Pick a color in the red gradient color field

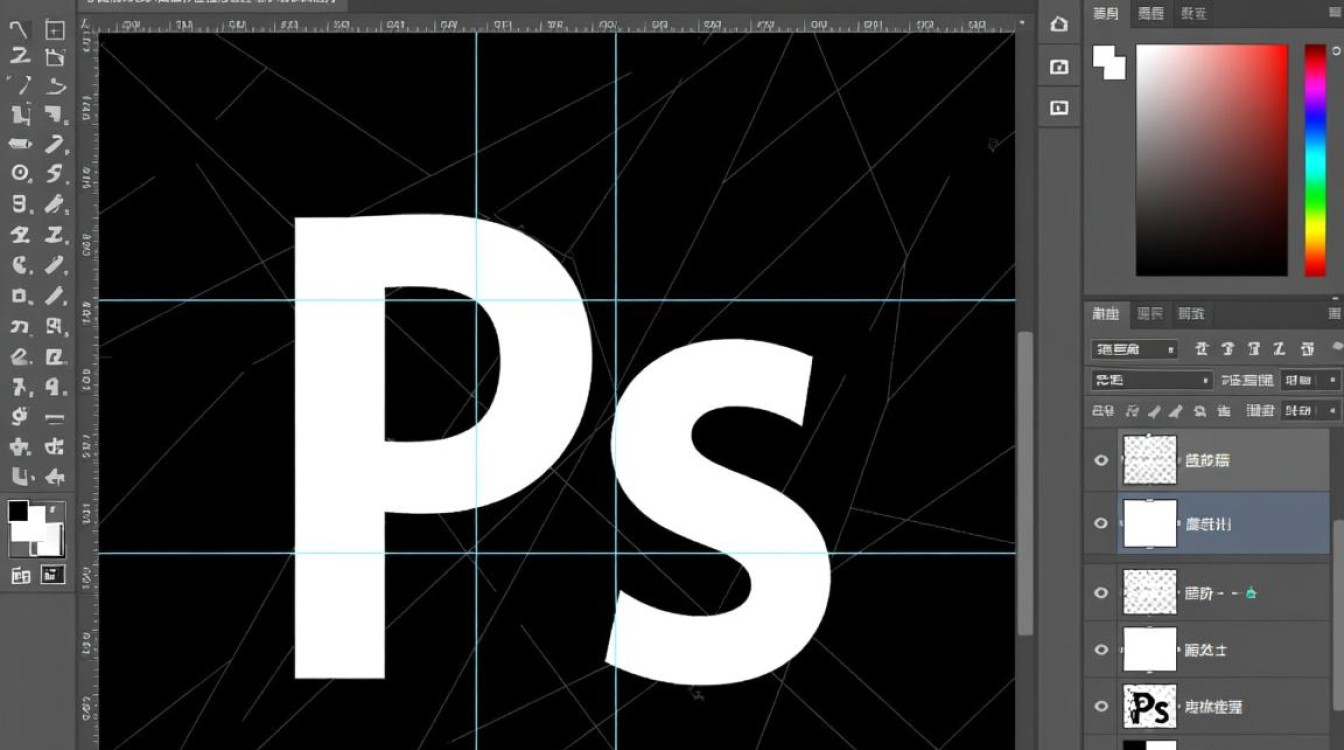click(1211, 160)
